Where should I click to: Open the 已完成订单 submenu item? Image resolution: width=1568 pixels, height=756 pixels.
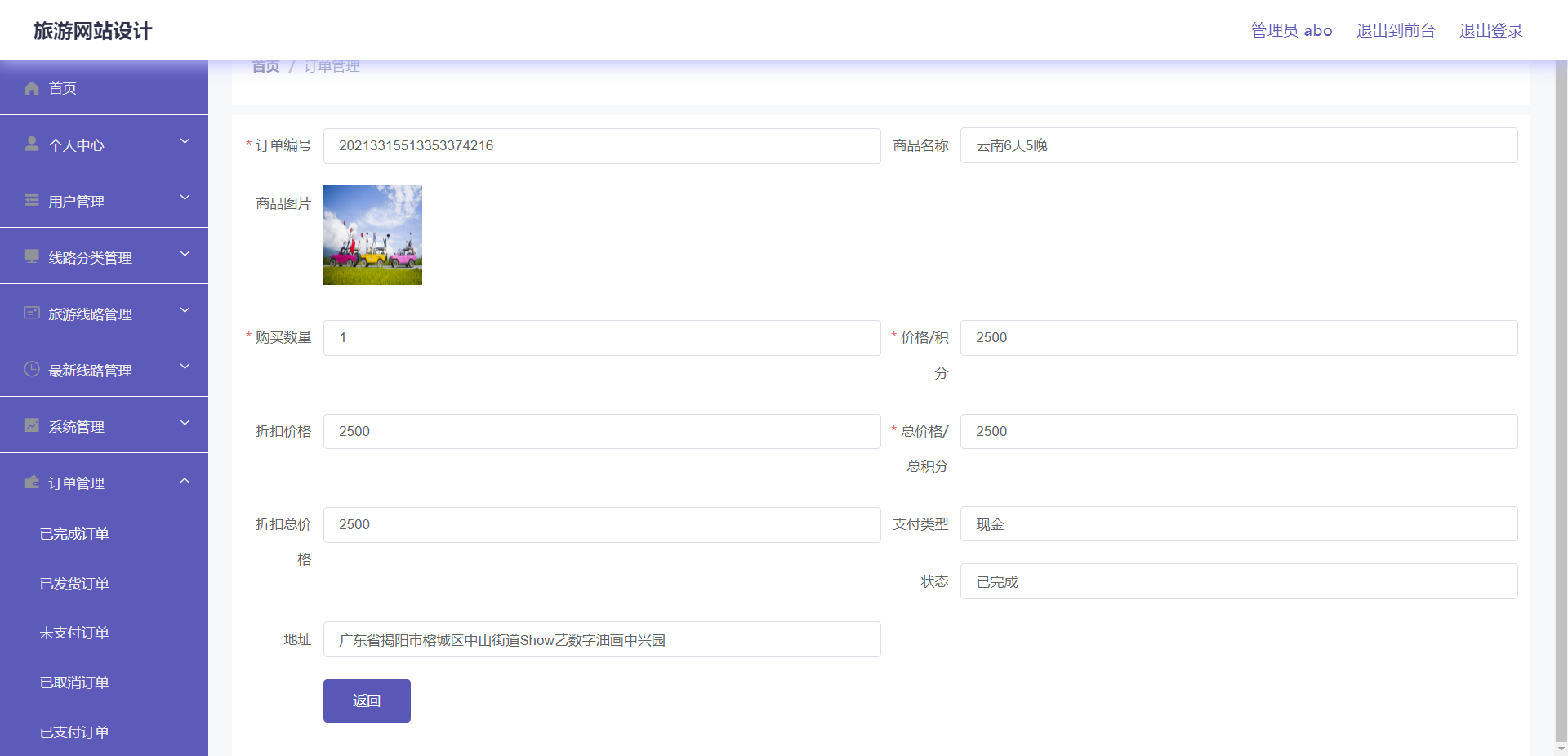pyautogui.click(x=74, y=534)
